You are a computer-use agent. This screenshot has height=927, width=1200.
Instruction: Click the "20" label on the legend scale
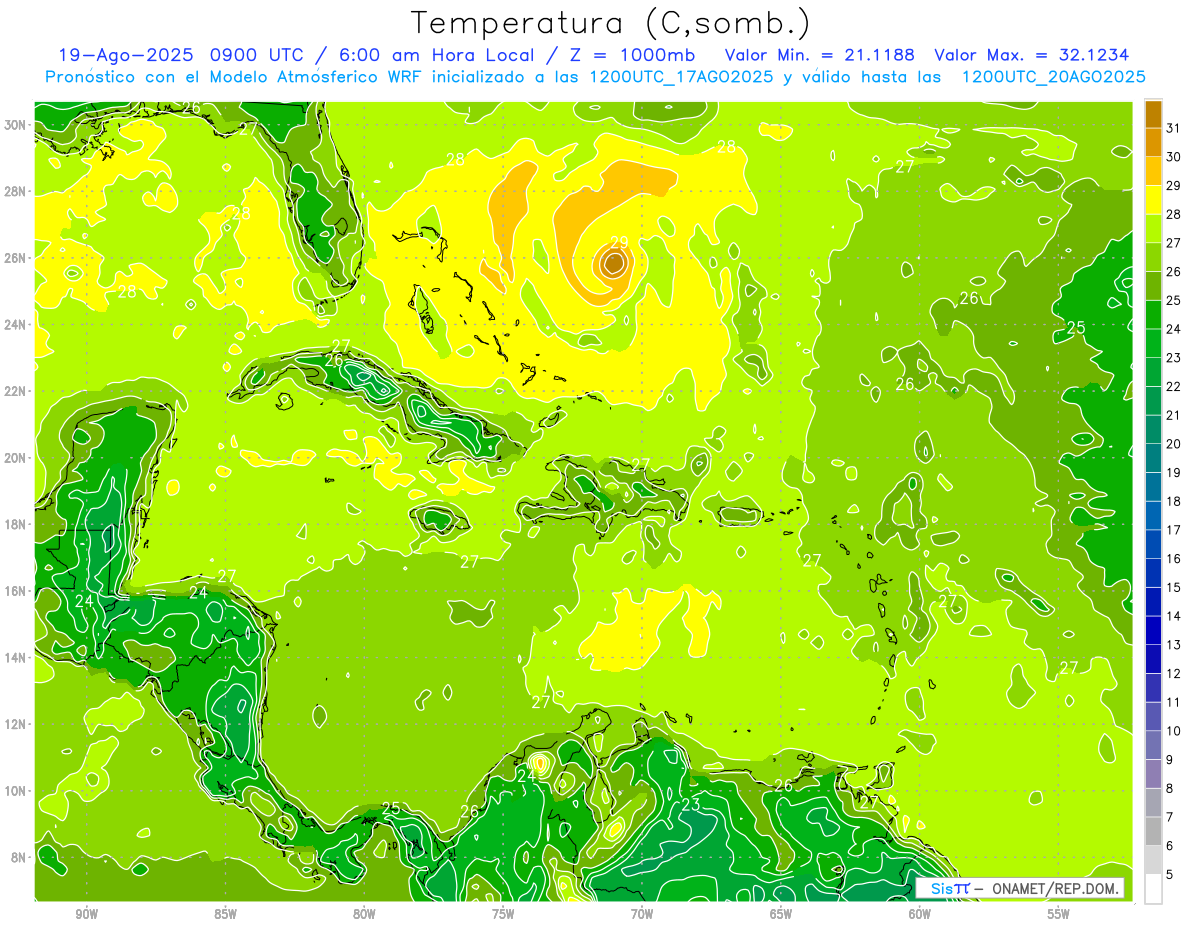point(1174,444)
